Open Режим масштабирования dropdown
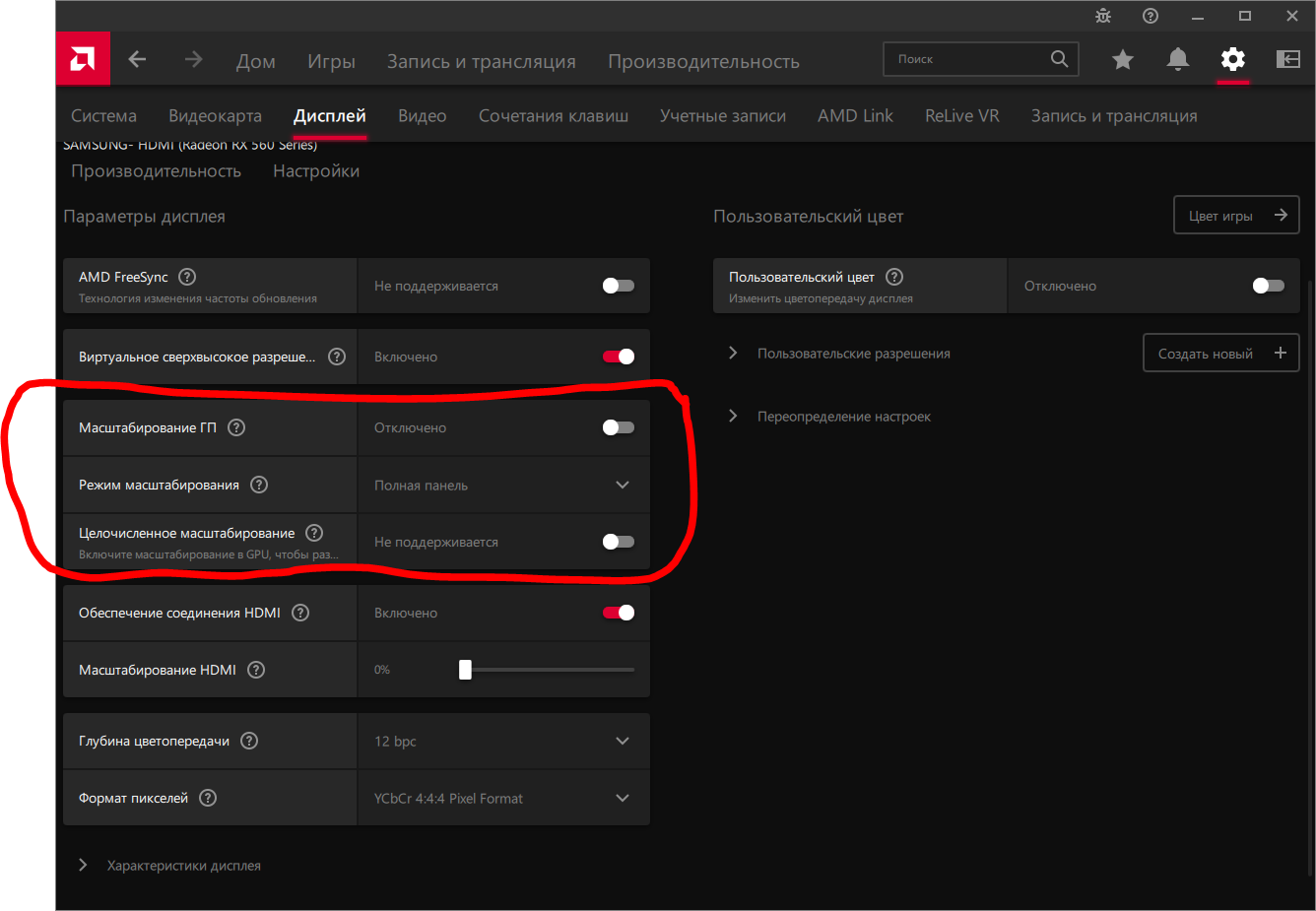Image resolution: width=1316 pixels, height=911 pixels. 503,485
